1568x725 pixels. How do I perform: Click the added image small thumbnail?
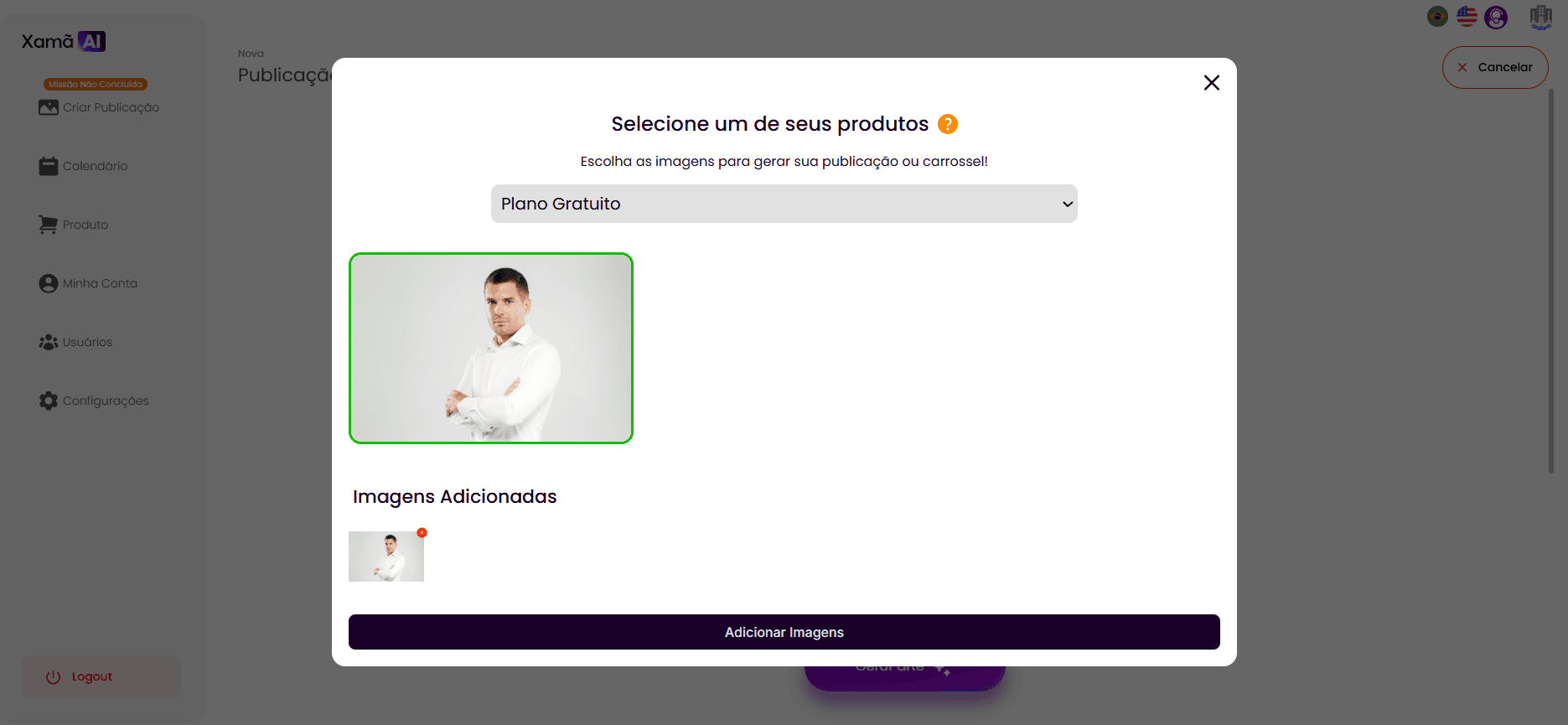[386, 557]
